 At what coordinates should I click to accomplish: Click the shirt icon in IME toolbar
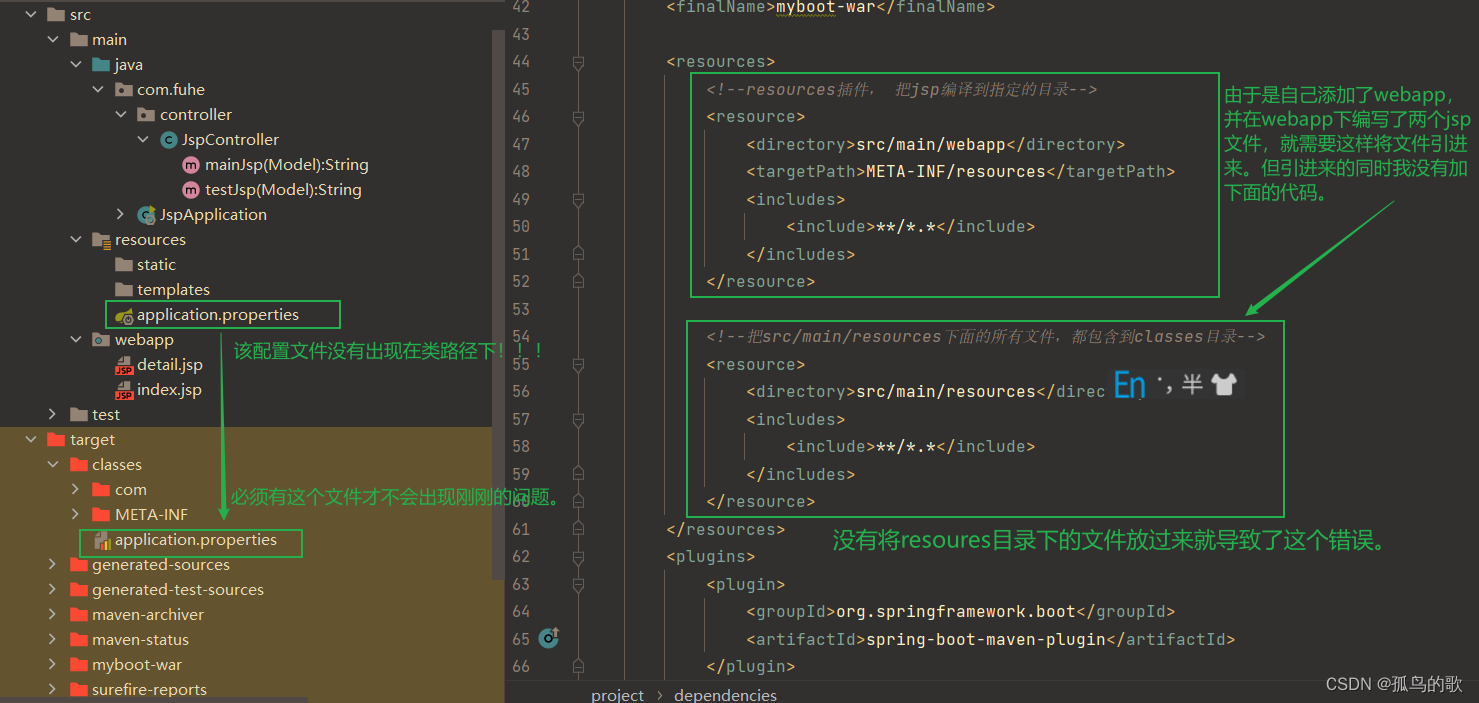[x=1223, y=385]
